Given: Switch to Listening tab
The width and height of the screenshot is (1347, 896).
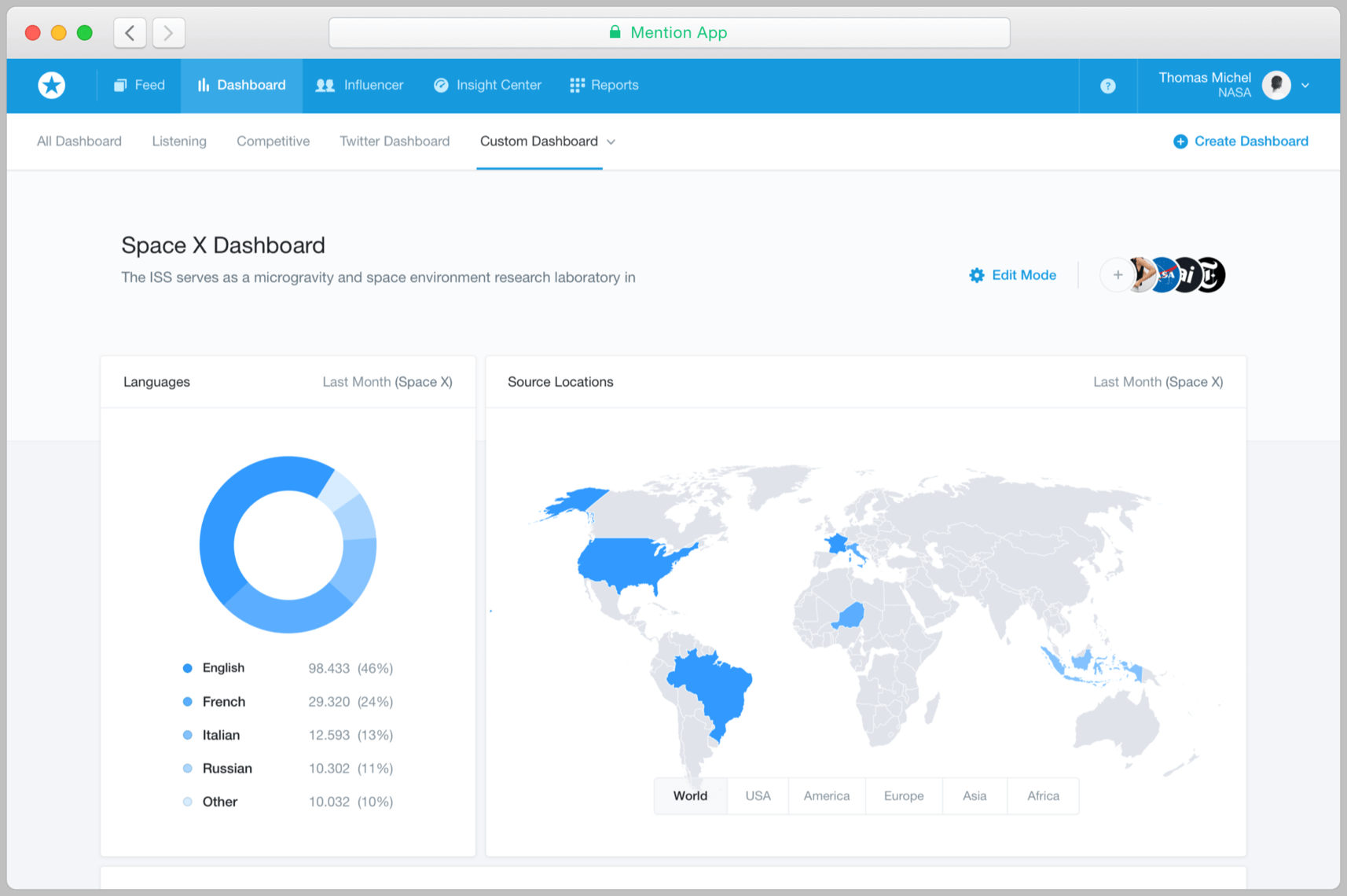Looking at the screenshot, I should coord(179,141).
